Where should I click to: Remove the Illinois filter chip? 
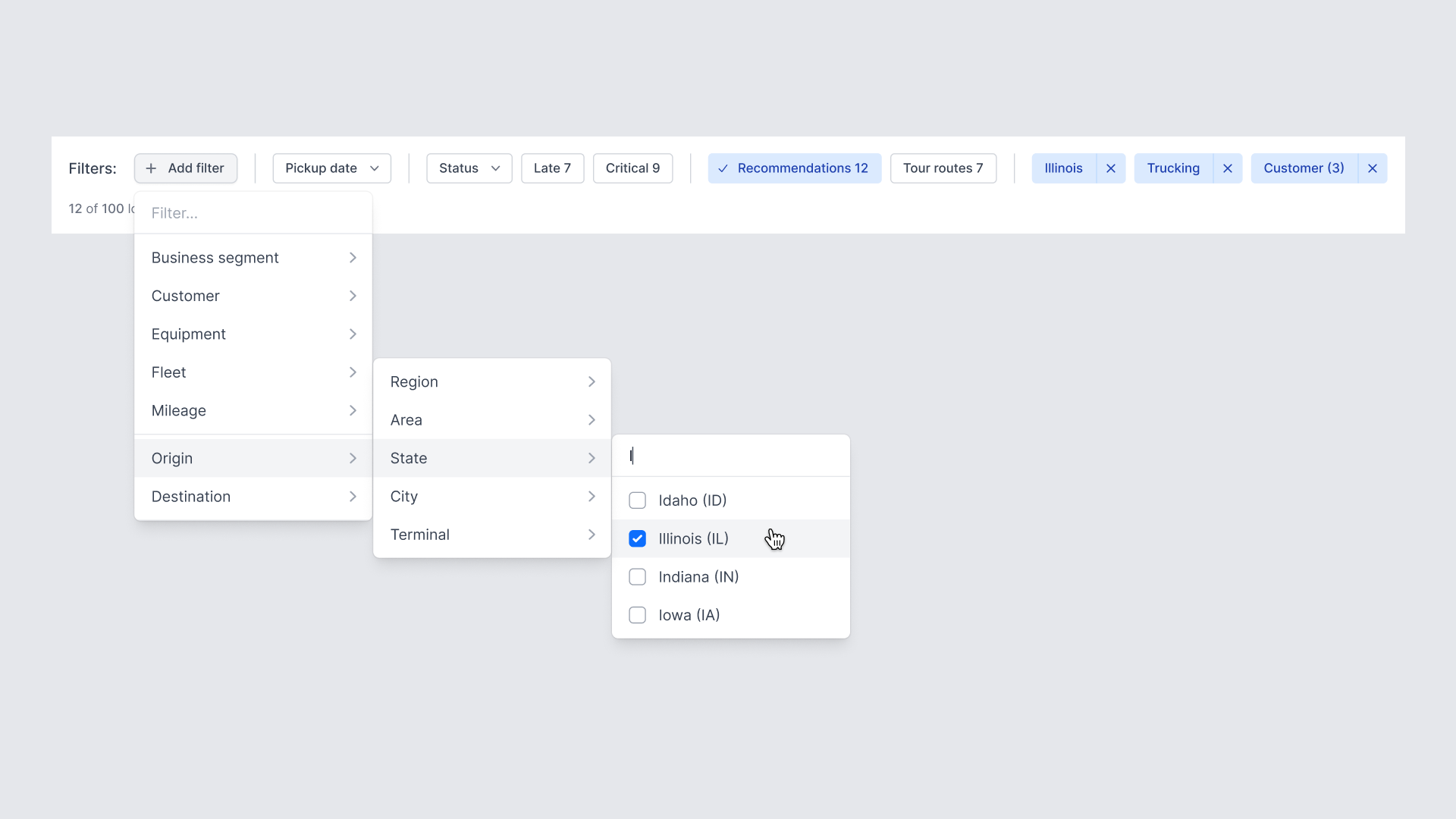coord(1111,168)
